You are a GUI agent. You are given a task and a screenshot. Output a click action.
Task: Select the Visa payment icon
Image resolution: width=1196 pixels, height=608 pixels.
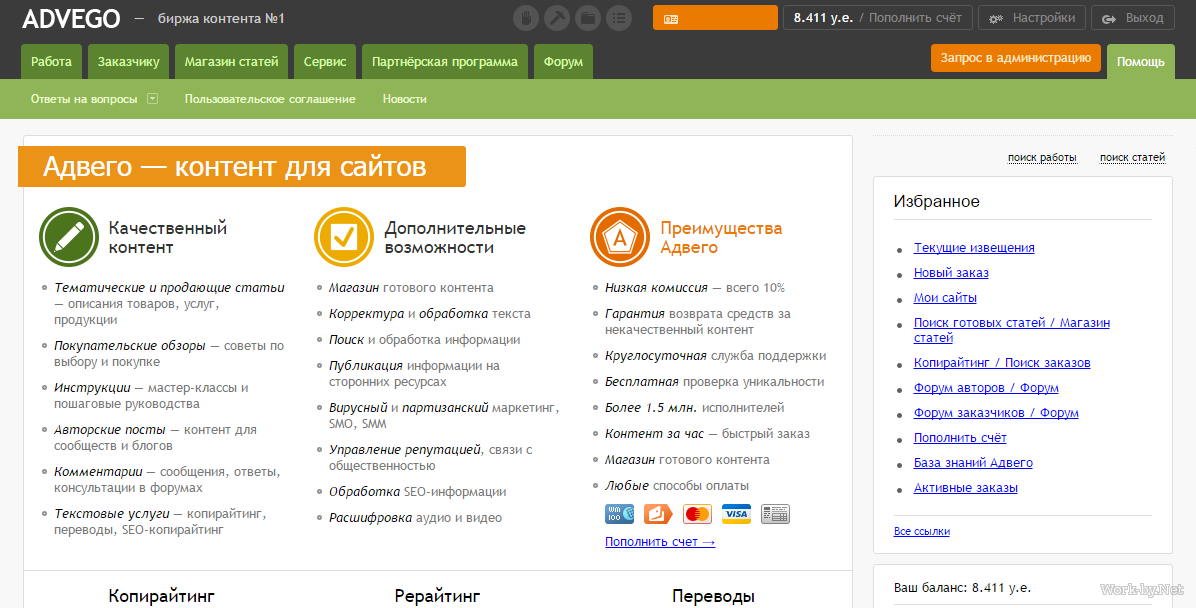(x=736, y=513)
